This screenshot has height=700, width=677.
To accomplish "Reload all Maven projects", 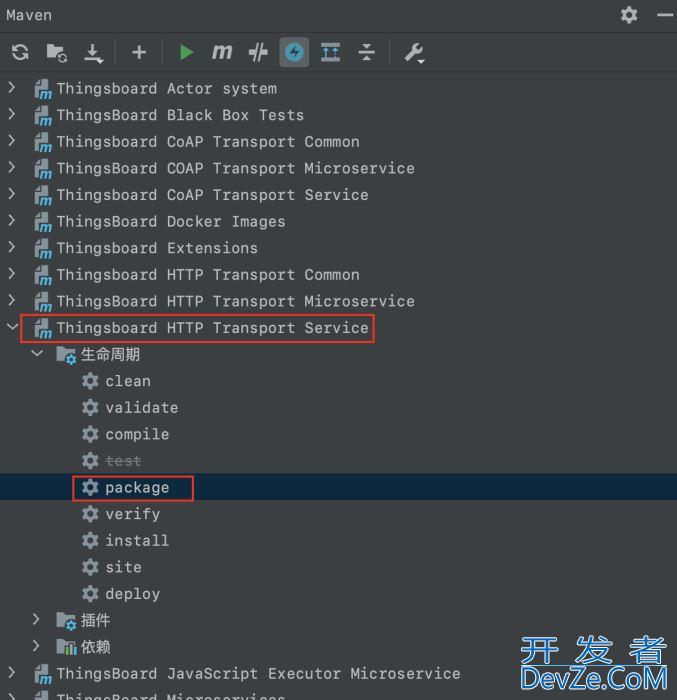I will pos(20,52).
